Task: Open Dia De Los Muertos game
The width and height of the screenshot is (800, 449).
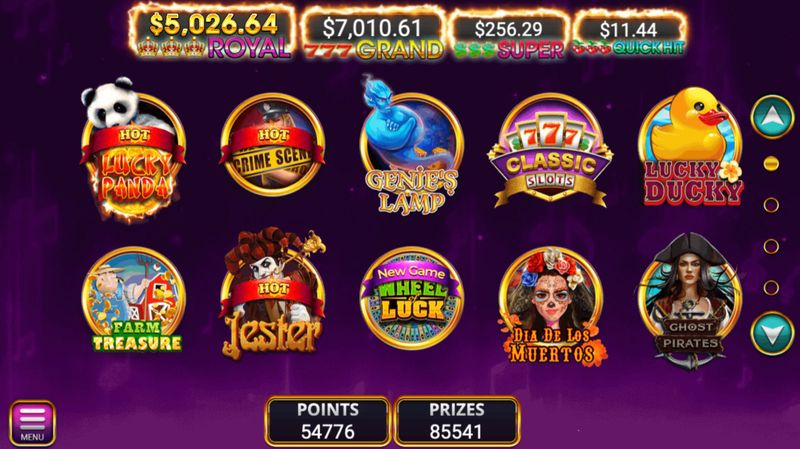Action: 551,306
